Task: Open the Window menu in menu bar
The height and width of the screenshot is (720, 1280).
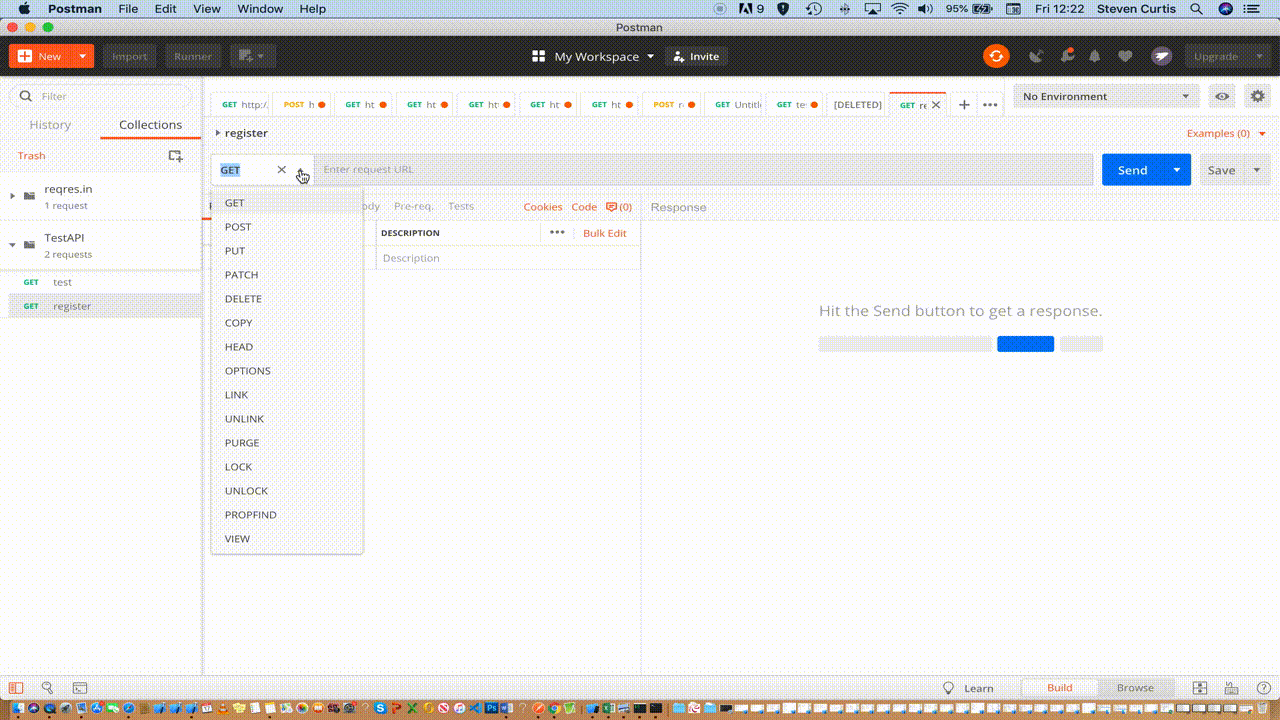Action: [259, 9]
